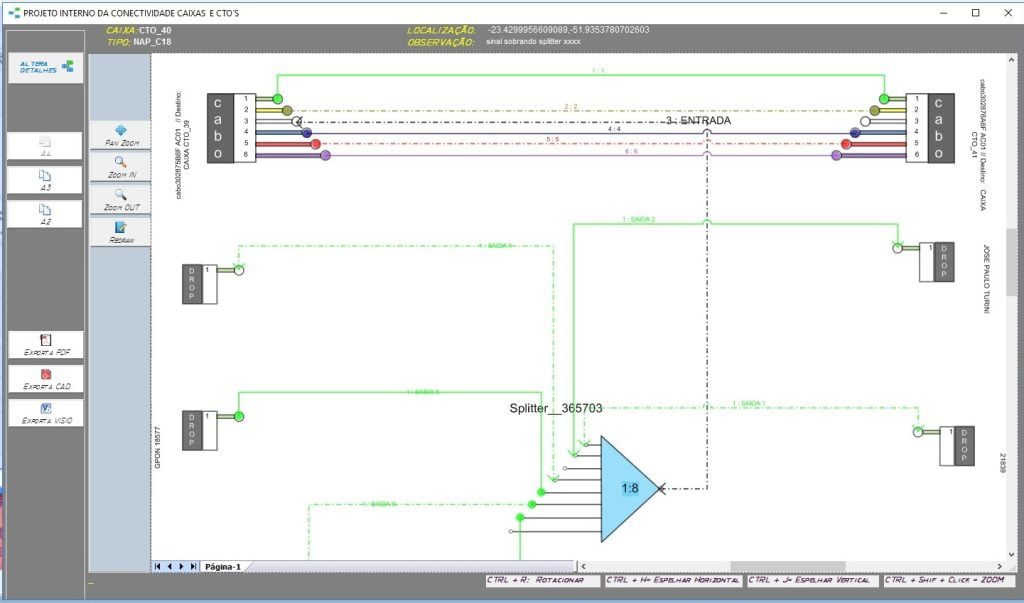The image size is (1024, 603).
Task: Export the diagram with Exporta PDF
Action: click(46, 345)
